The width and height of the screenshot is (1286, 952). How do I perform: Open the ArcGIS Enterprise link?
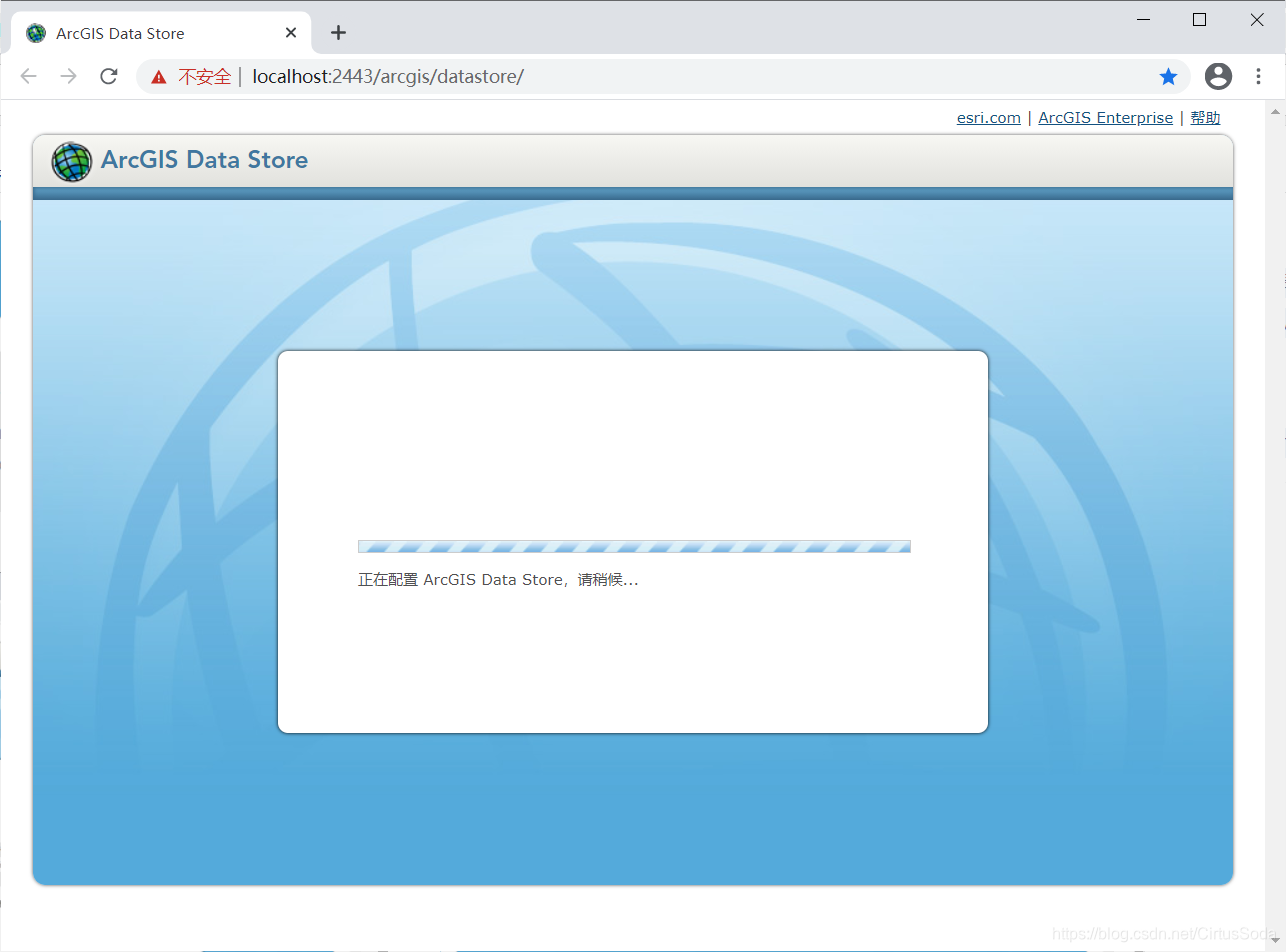1105,117
